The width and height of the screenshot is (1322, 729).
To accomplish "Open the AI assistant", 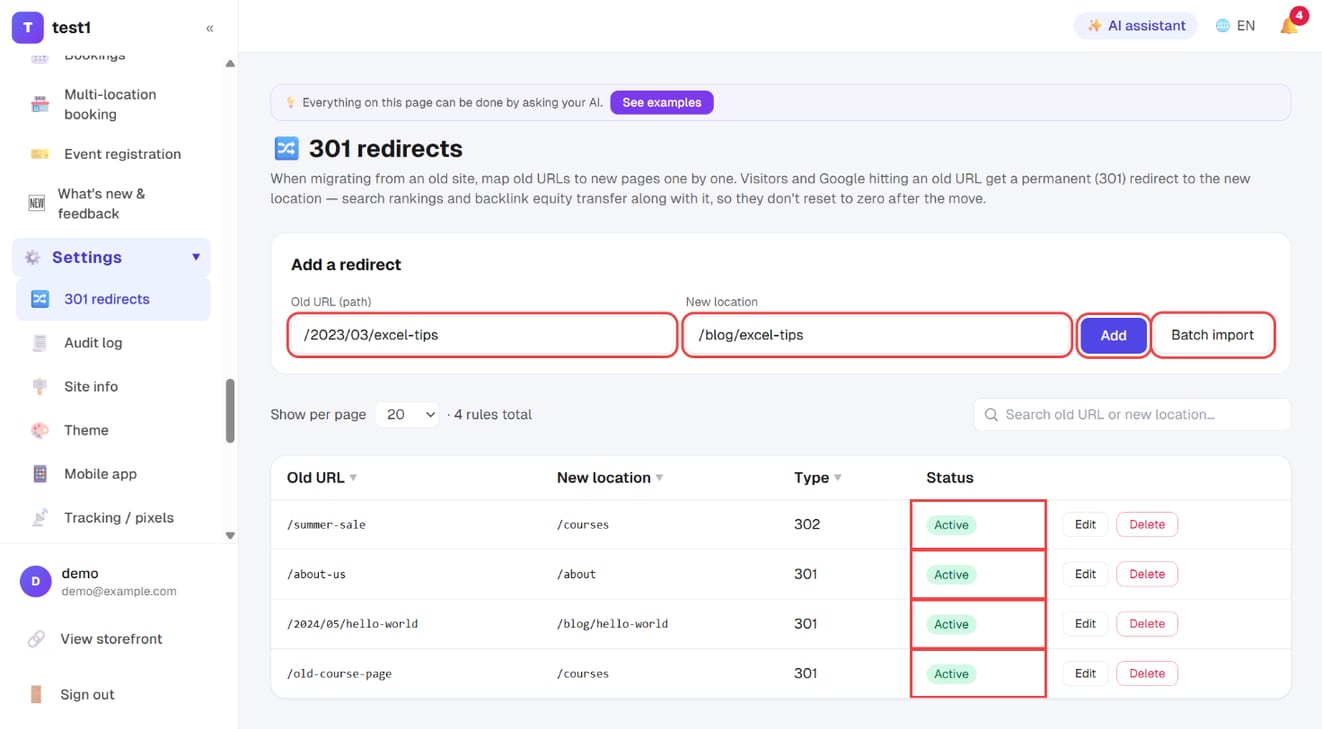I will [1136, 26].
